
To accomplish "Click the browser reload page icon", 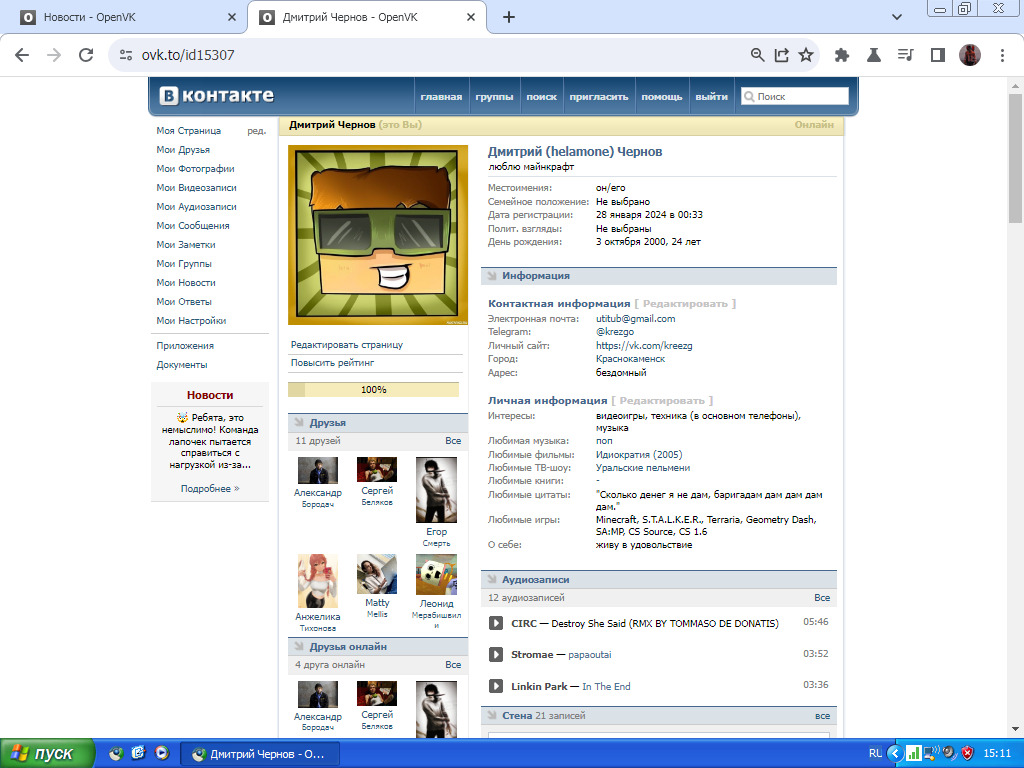I will tap(86, 55).
